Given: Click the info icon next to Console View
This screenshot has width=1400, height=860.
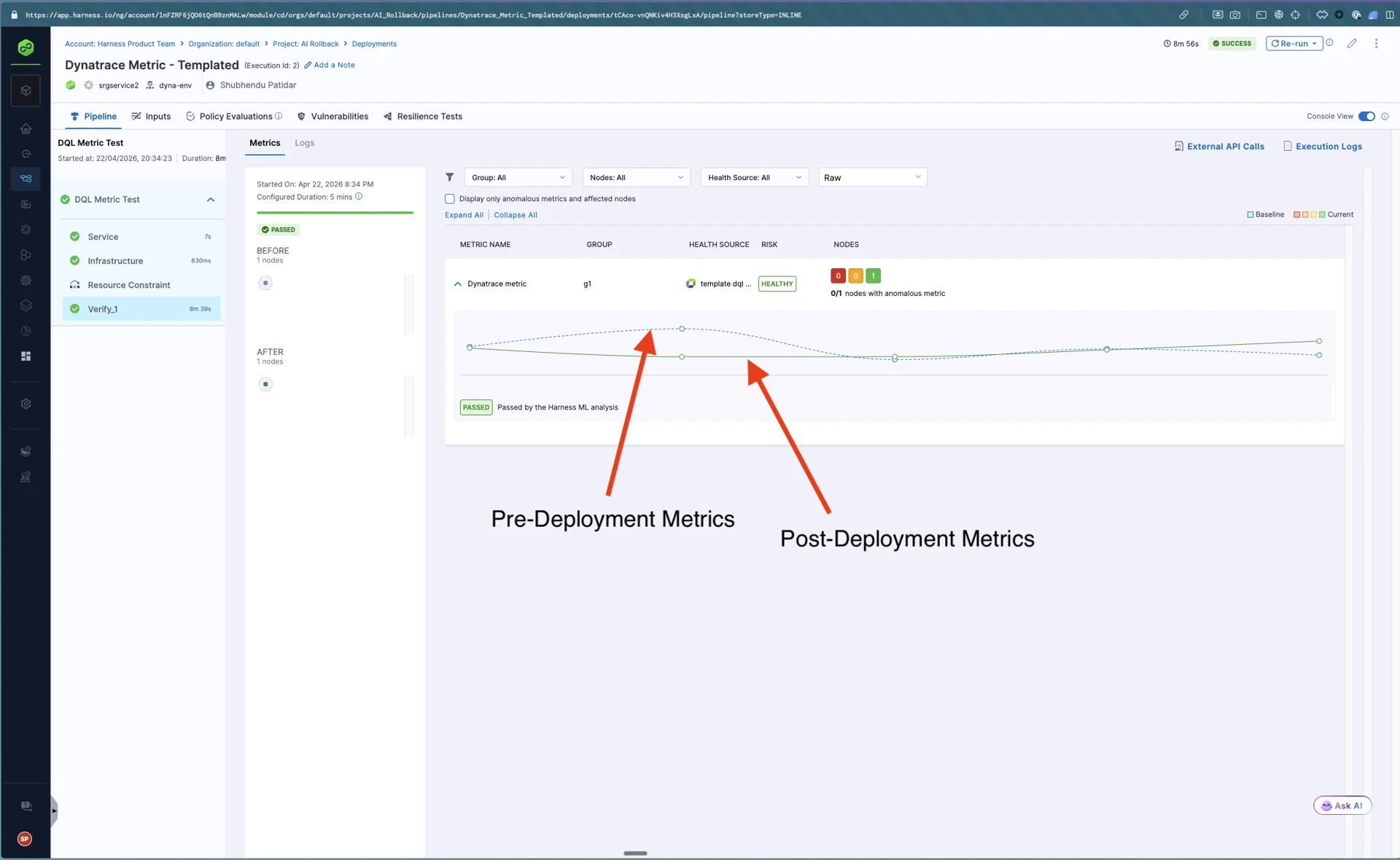Looking at the screenshot, I should point(1385,117).
